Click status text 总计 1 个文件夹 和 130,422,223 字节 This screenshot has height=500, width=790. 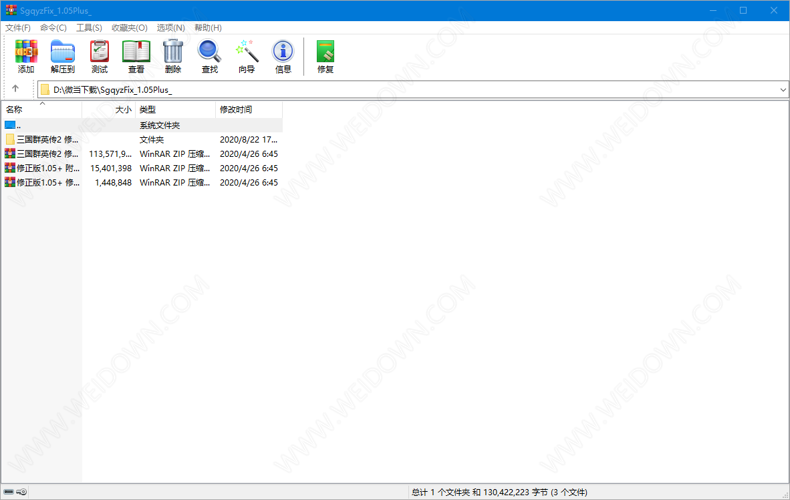pyautogui.click(x=480, y=492)
